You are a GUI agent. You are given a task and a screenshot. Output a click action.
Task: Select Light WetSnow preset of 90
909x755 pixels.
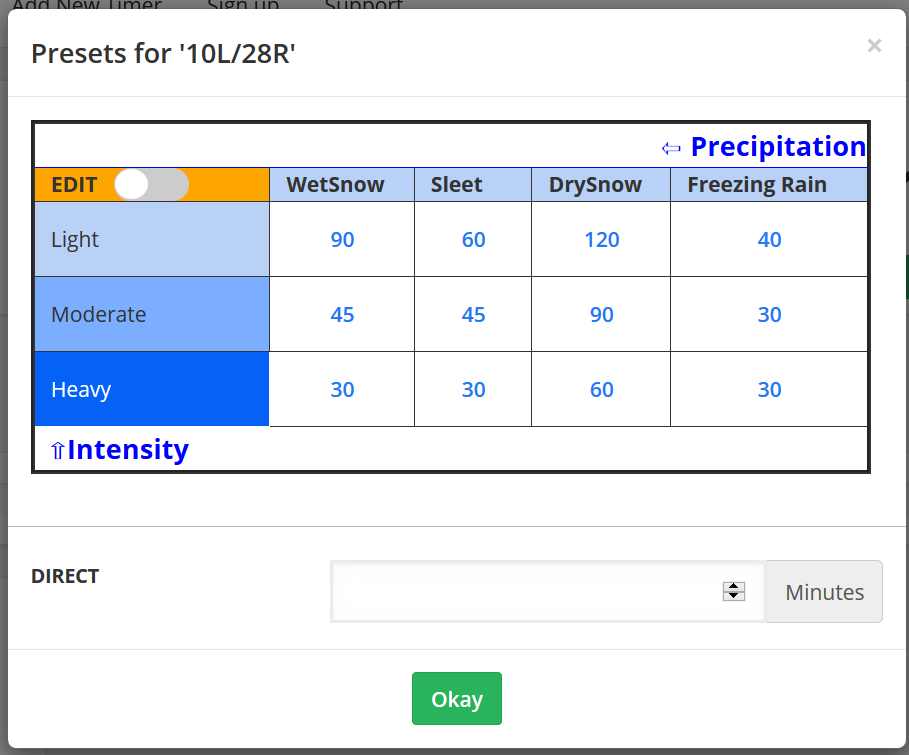[x=342, y=240]
